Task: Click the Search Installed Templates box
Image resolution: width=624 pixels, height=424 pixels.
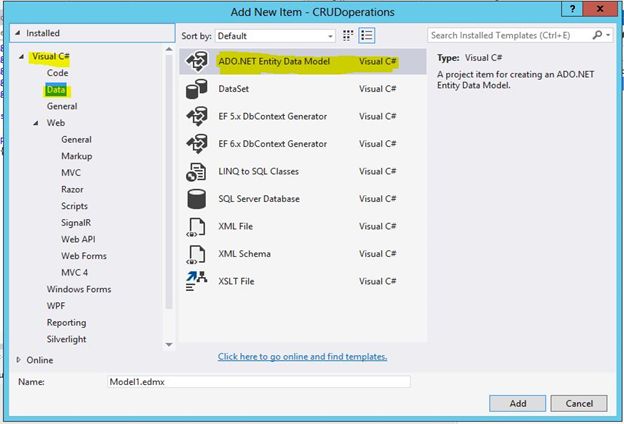Action: (513, 35)
